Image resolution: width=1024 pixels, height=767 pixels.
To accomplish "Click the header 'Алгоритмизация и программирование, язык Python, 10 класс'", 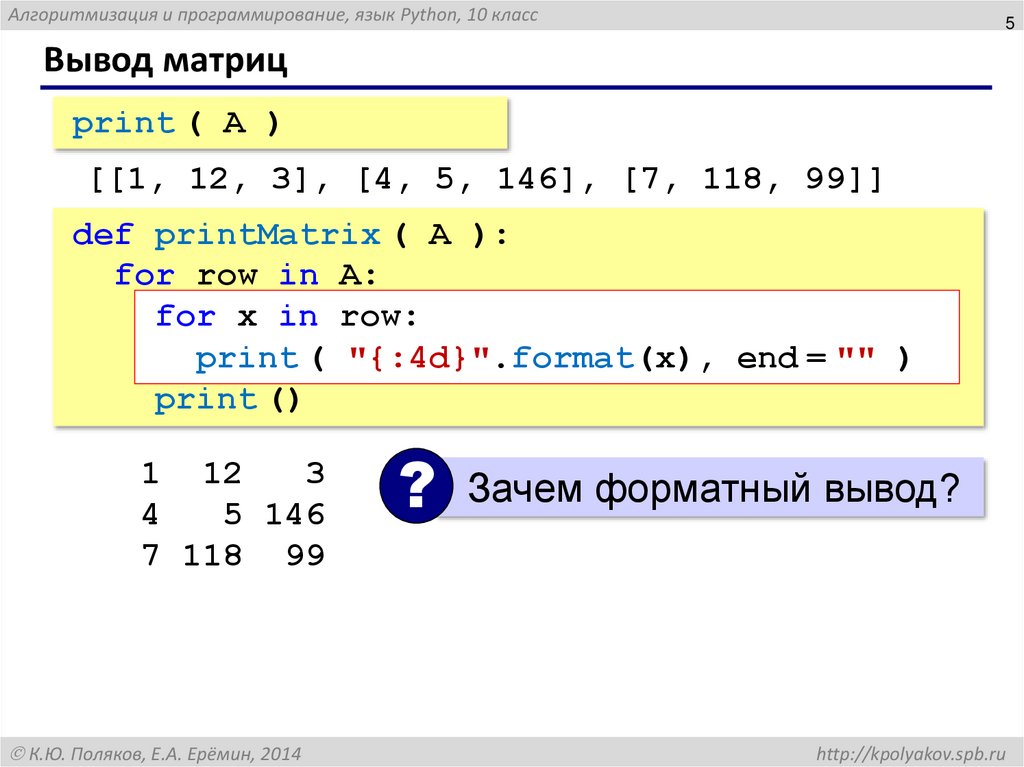I will click(273, 15).
